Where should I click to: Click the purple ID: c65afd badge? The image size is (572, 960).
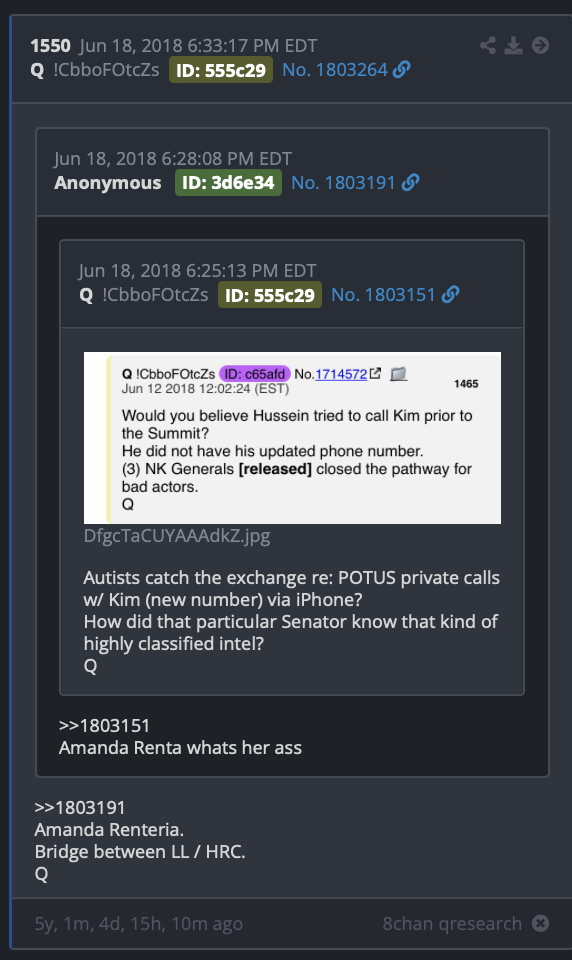pos(254,373)
